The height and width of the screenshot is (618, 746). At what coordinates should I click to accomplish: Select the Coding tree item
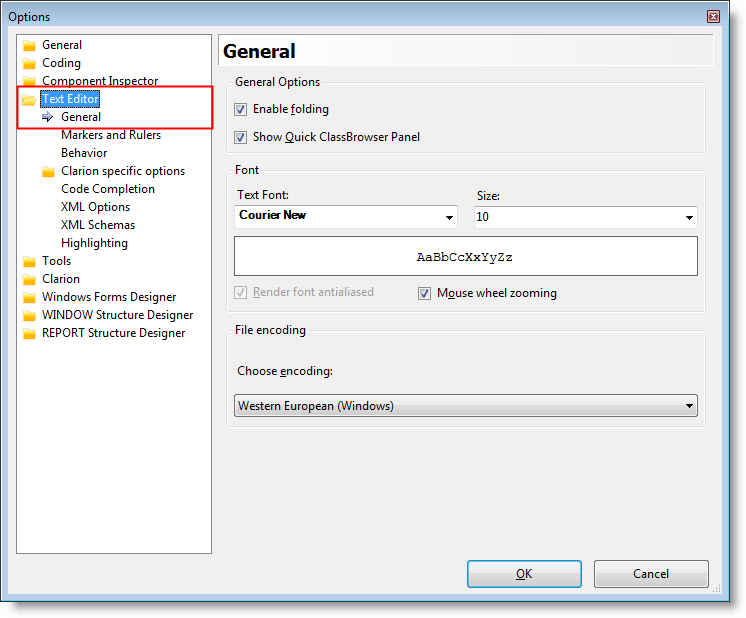click(61, 63)
